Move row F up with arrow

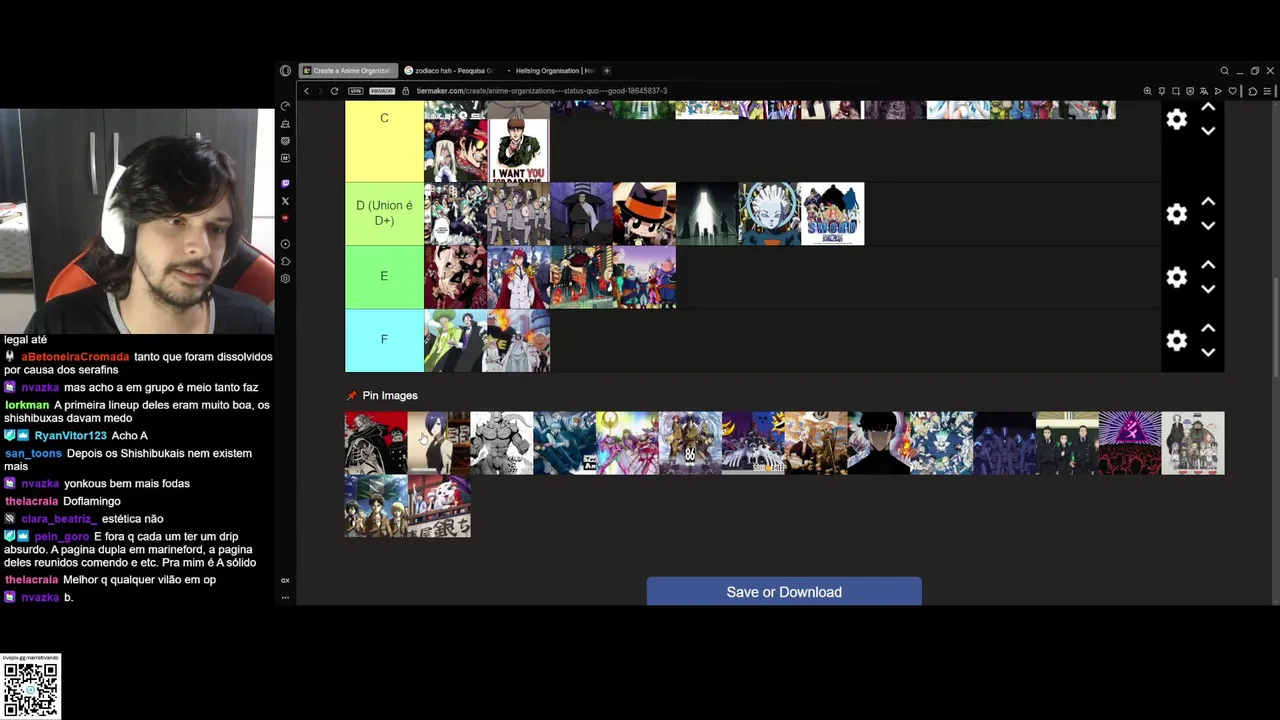point(1208,328)
